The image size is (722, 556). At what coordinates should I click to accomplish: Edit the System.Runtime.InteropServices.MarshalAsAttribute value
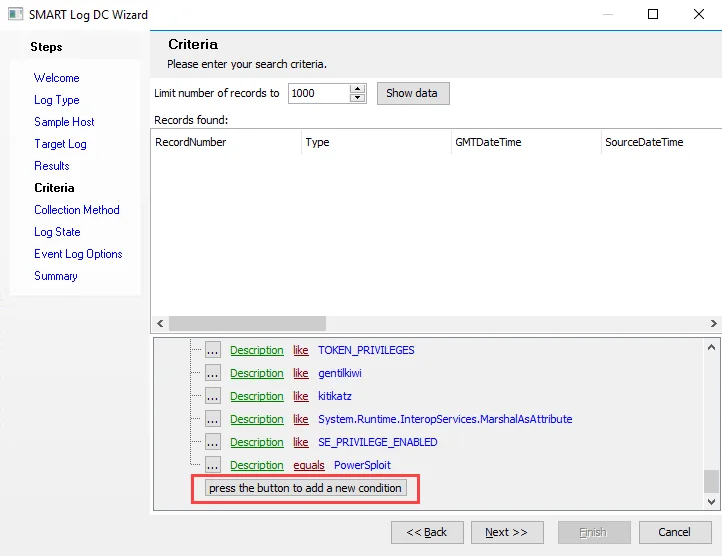(x=445, y=419)
